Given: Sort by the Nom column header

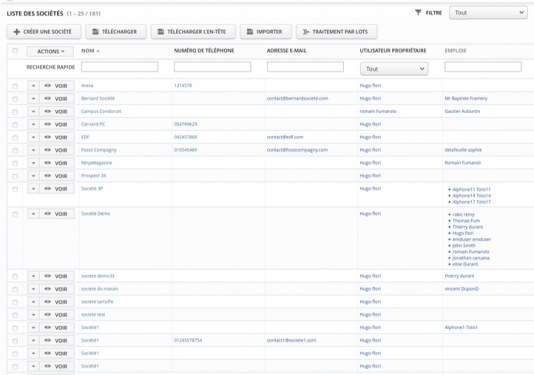Looking at the screenshot, I should 90,51.
